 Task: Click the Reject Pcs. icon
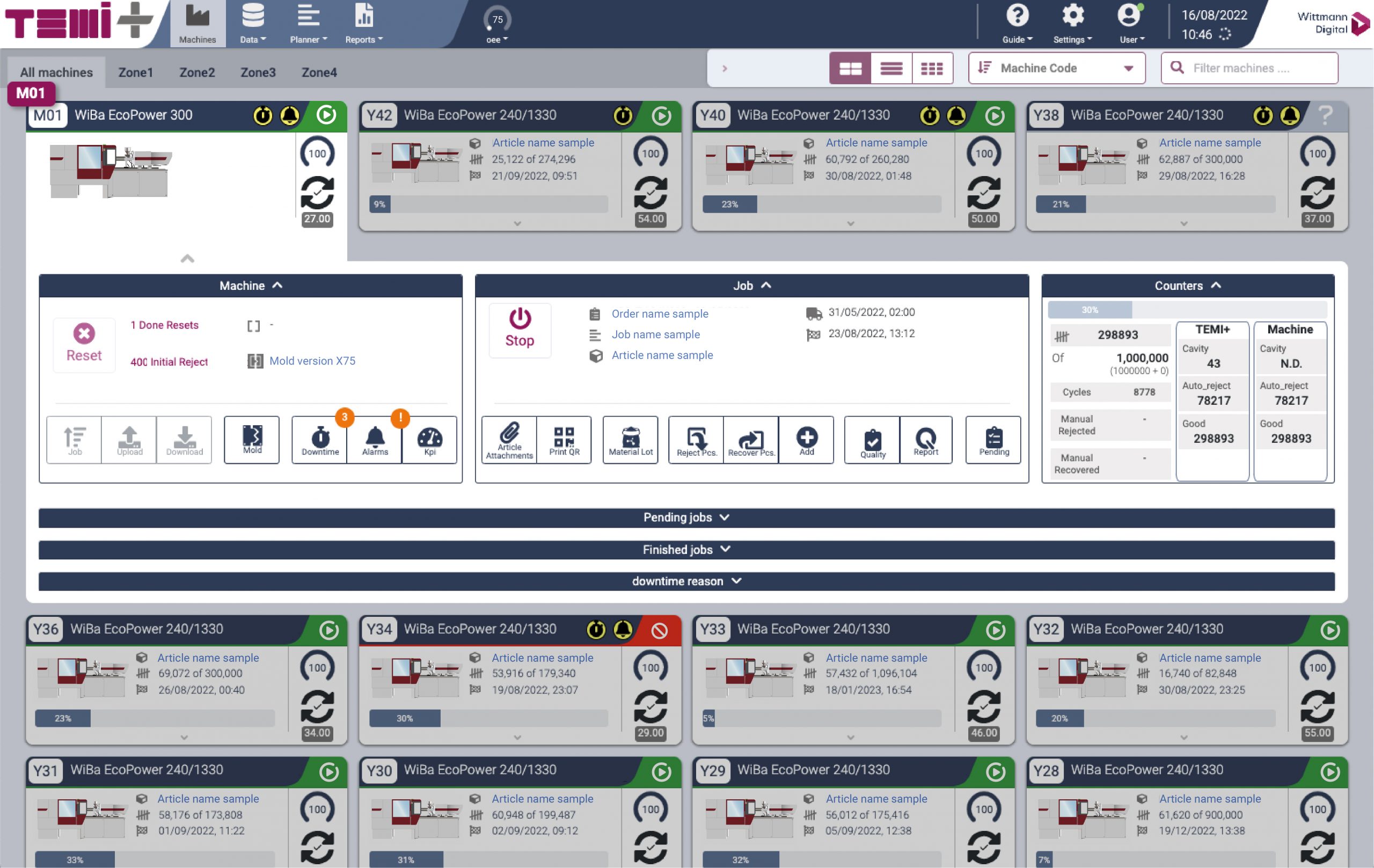(x=696, y=440)
